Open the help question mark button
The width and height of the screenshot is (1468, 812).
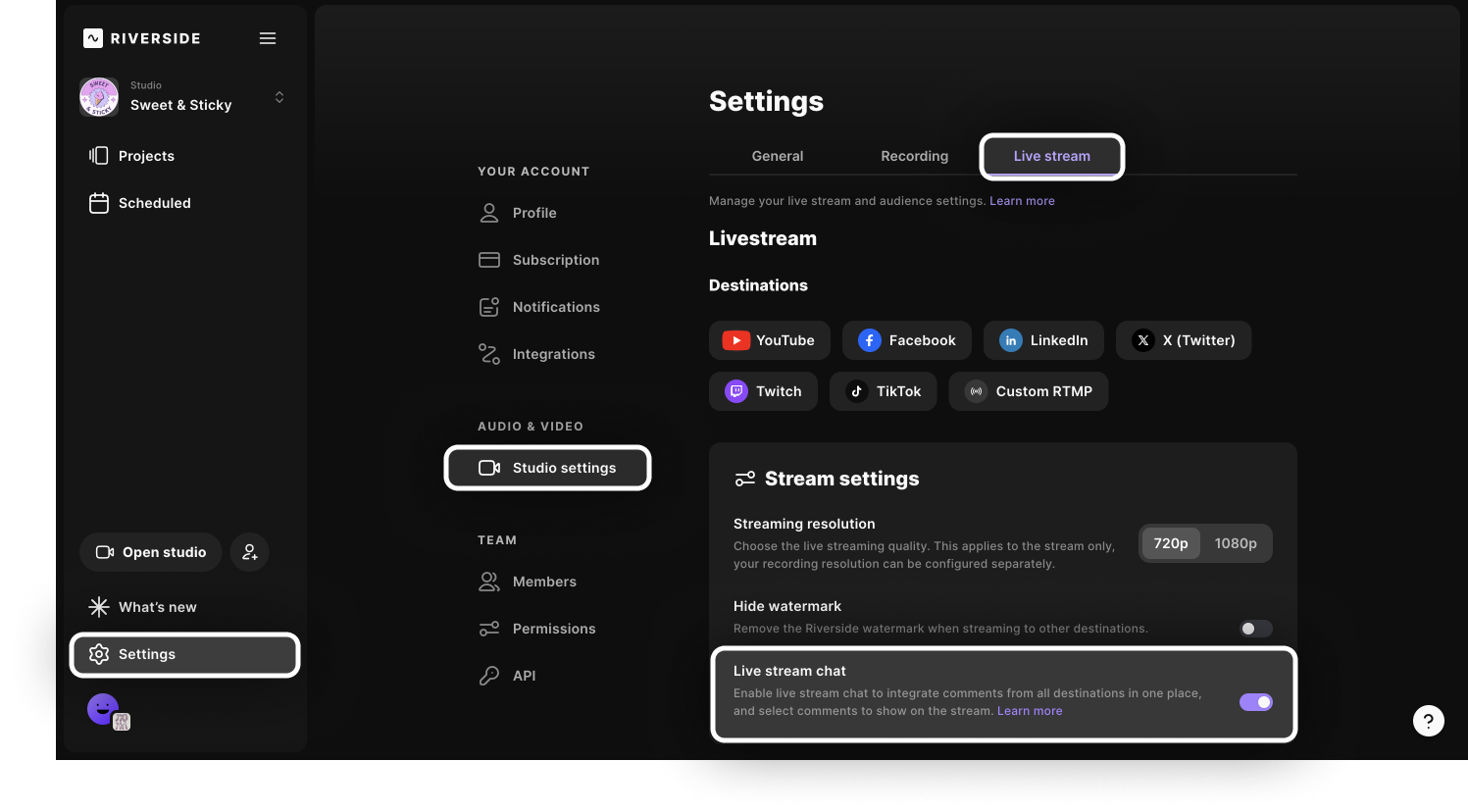coord(1429,721)
